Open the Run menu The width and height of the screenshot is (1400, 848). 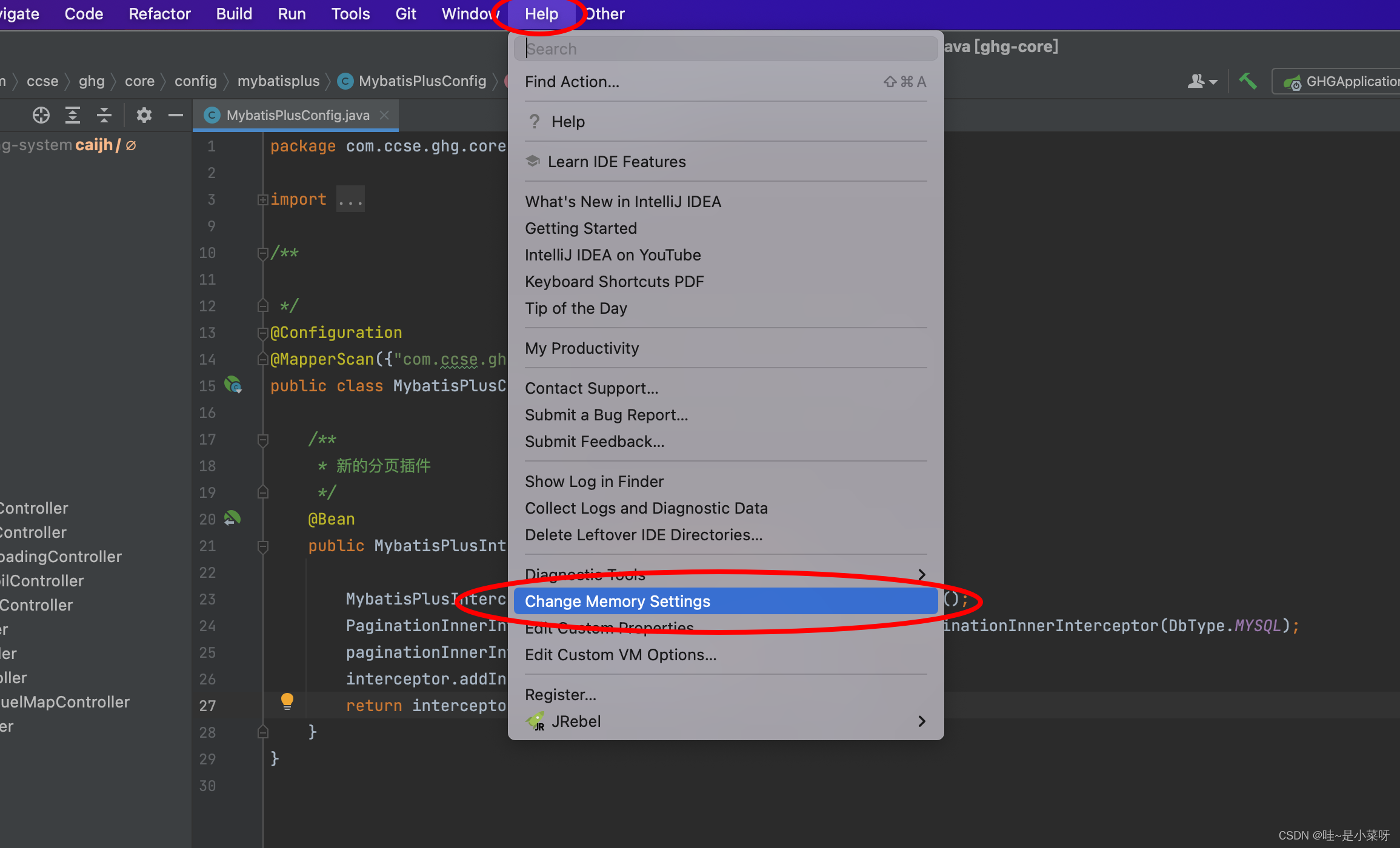click(292, 13)
